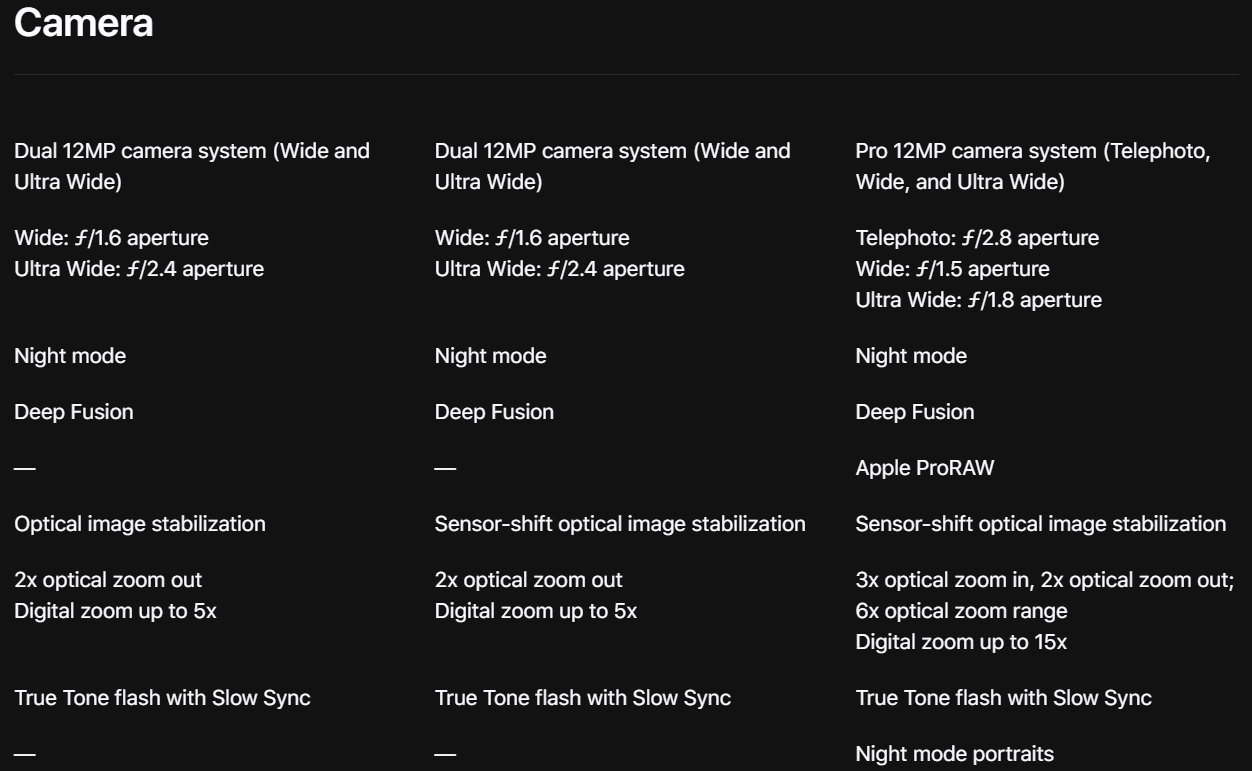The width and height of the screenshot is (1252, 771).
Task: Click Digital zoom up to 15x text
Action: click(961, 642)
